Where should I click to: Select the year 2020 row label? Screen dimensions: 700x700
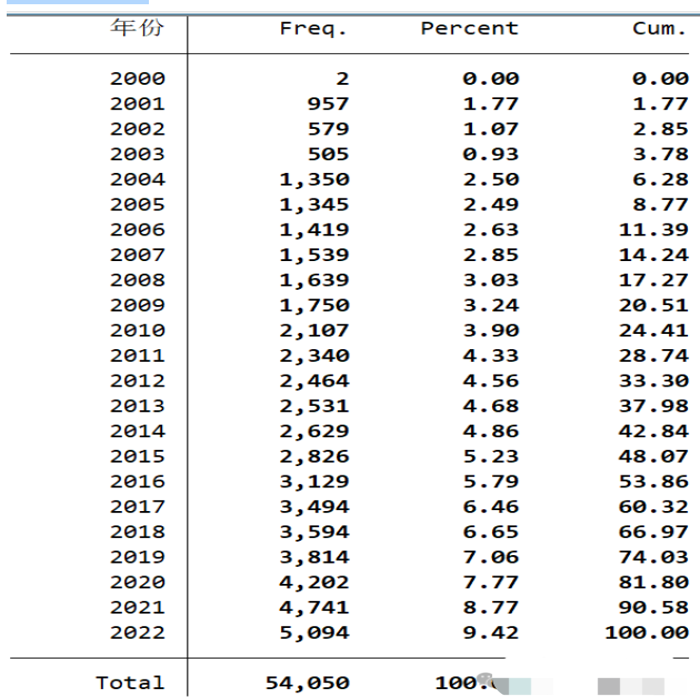(x=138, y=582)
